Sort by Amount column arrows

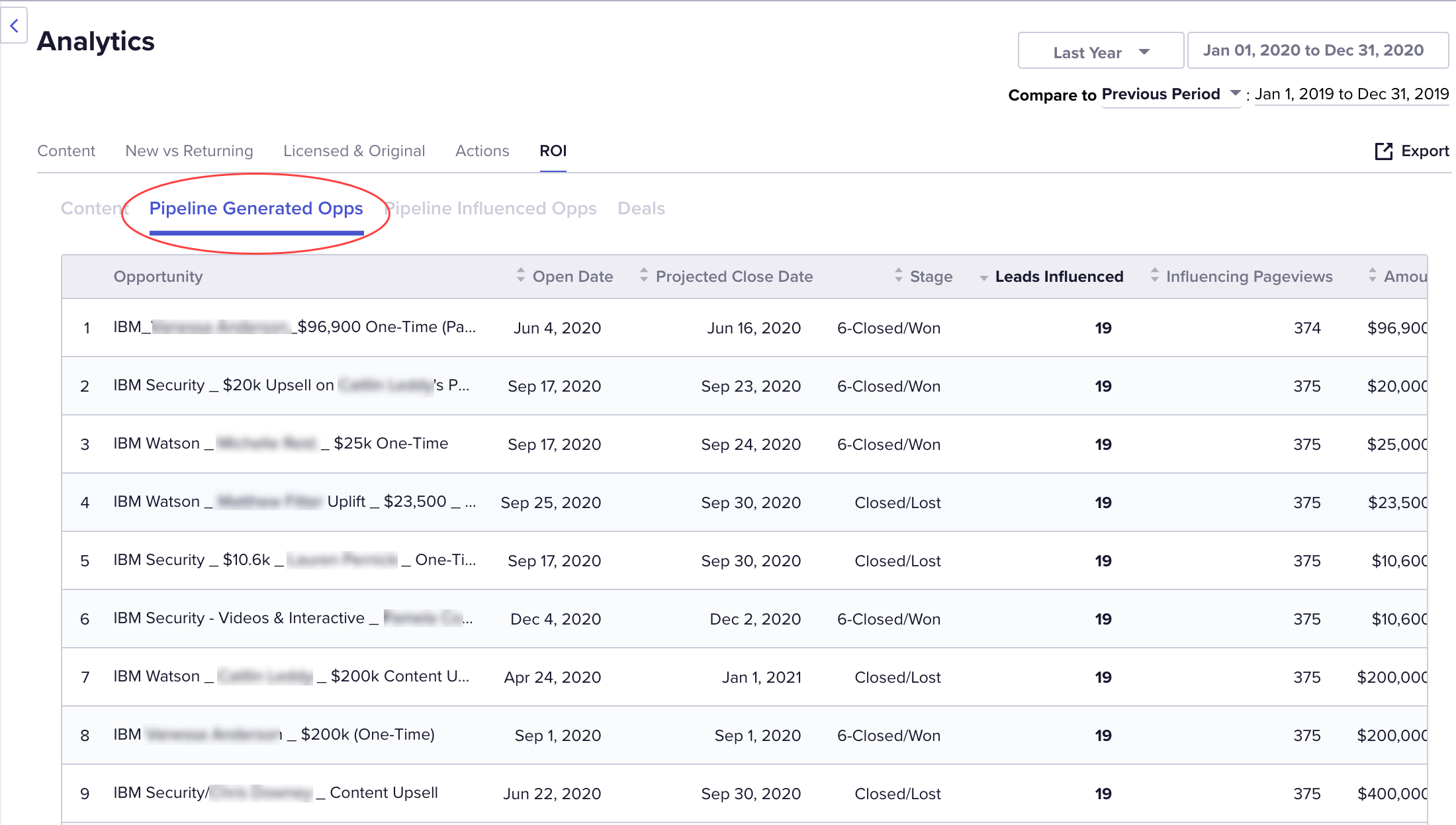[x=1373, y=276]
